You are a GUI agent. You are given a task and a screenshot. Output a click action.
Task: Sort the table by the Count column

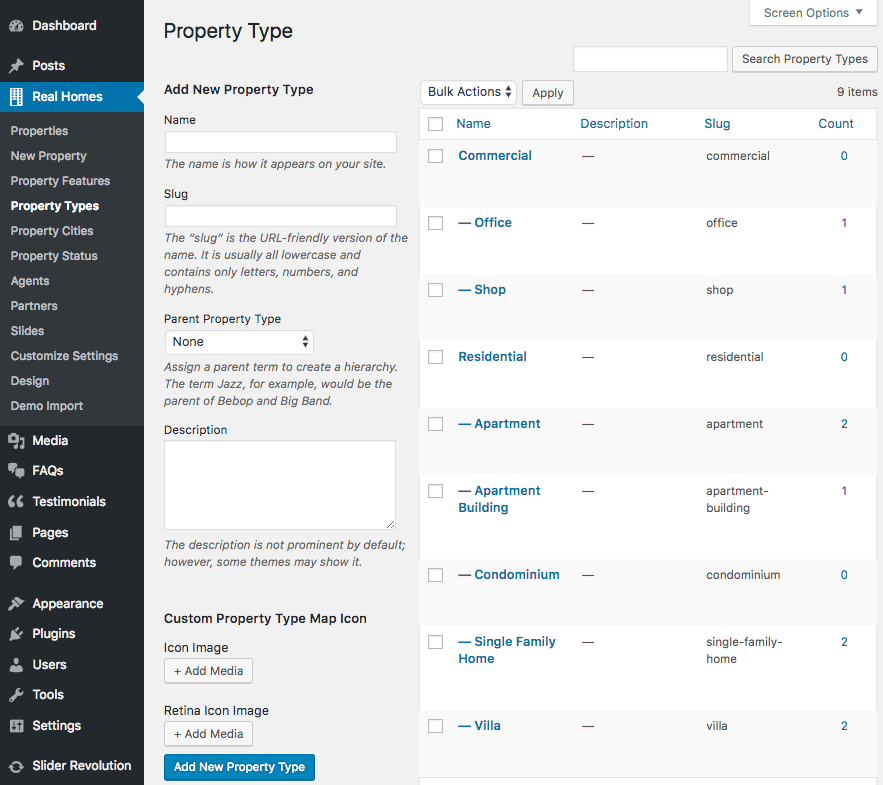(836, 123)
